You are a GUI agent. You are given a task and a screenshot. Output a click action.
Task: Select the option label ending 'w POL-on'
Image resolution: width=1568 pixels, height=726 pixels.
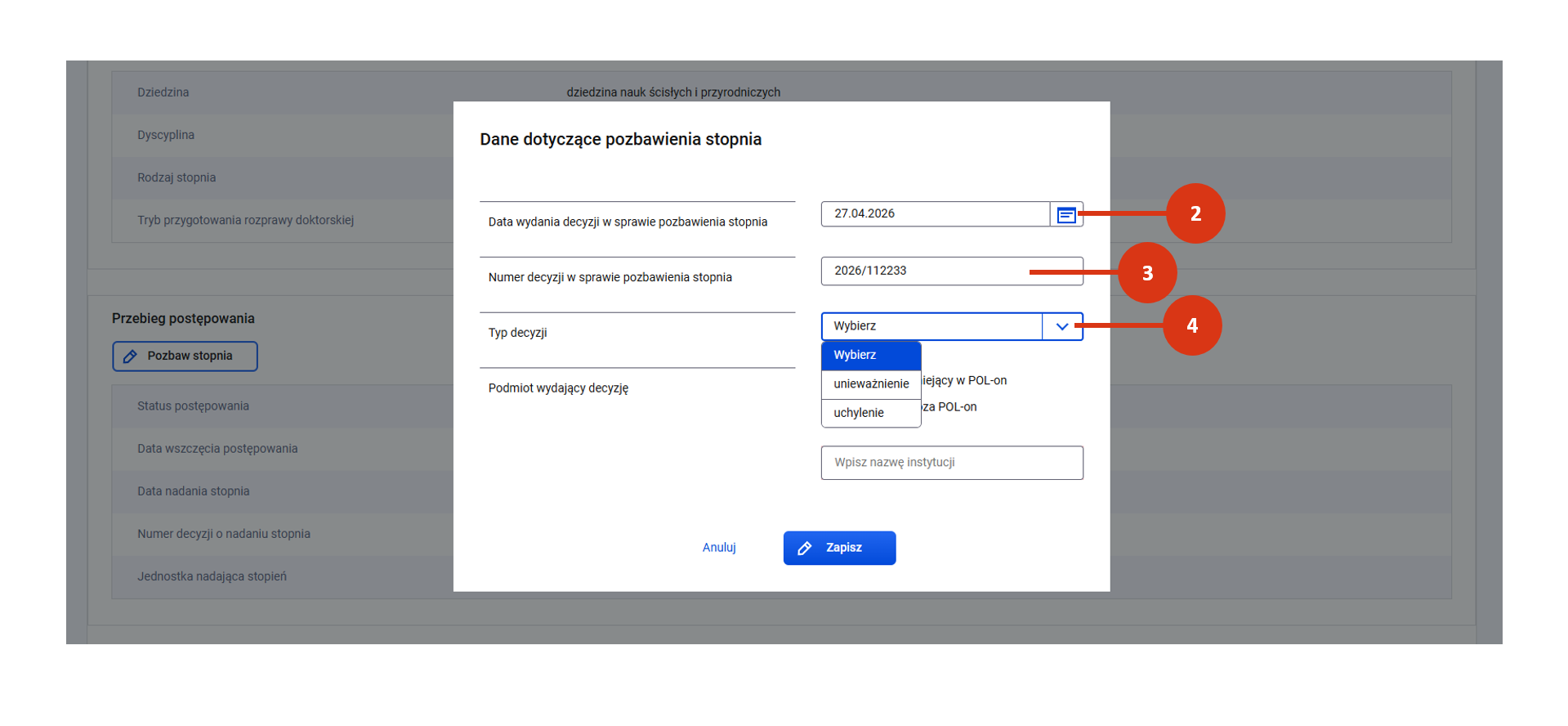coord(964,381)
